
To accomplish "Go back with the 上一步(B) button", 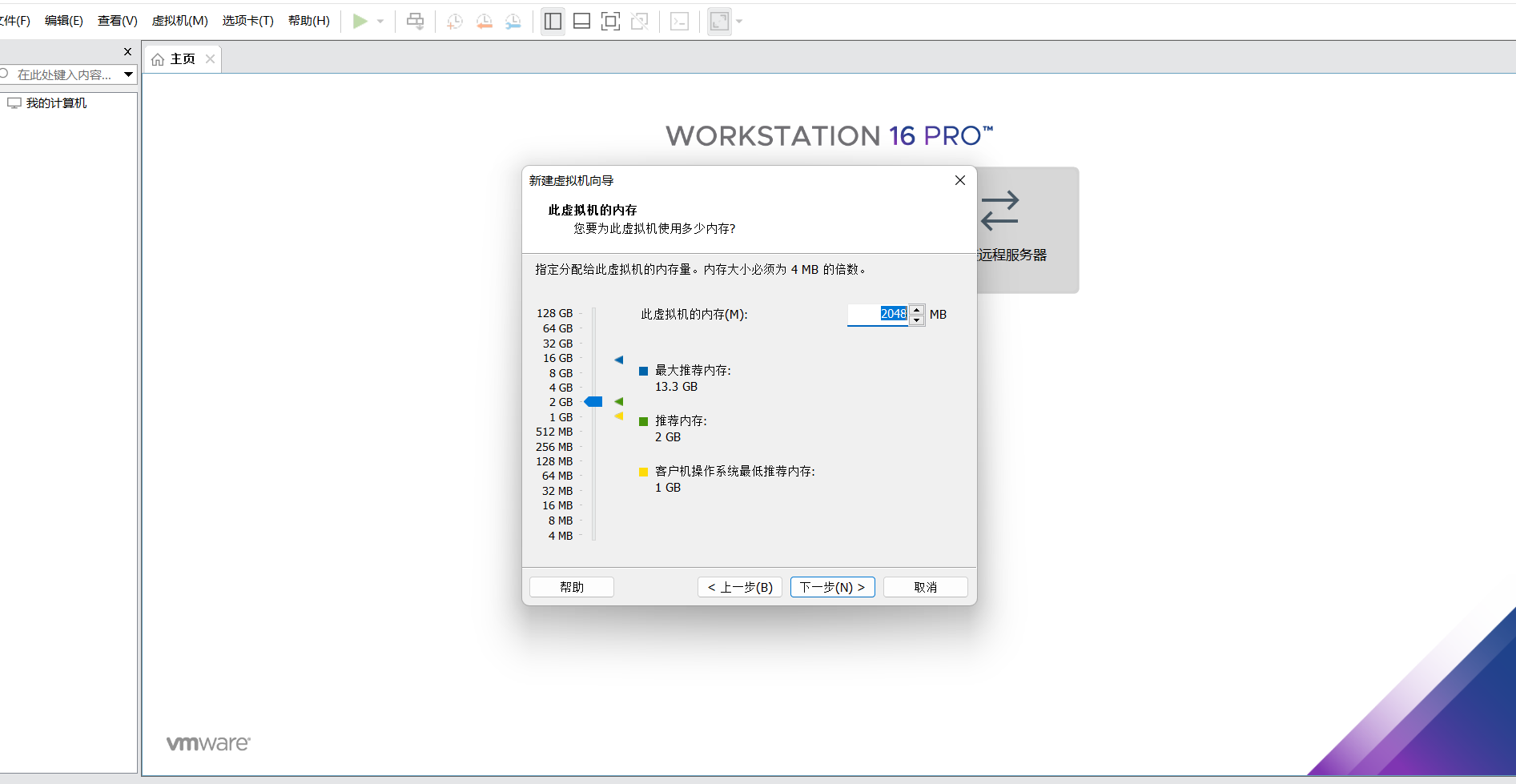I will [x=740, y=588].
